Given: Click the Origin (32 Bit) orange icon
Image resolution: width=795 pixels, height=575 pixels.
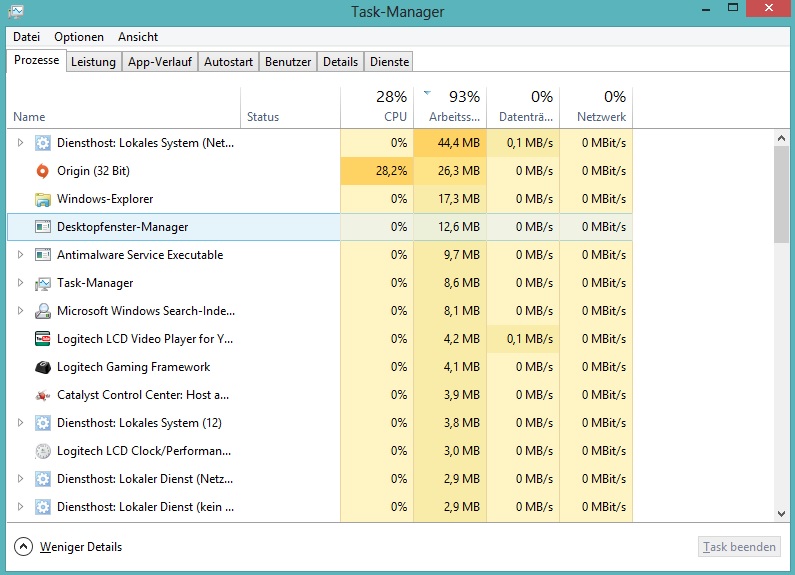Looking at the screenshot, I should 43,171.
